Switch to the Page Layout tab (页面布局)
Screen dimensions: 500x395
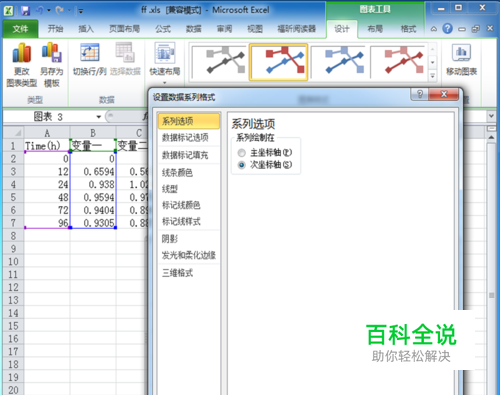124,29
